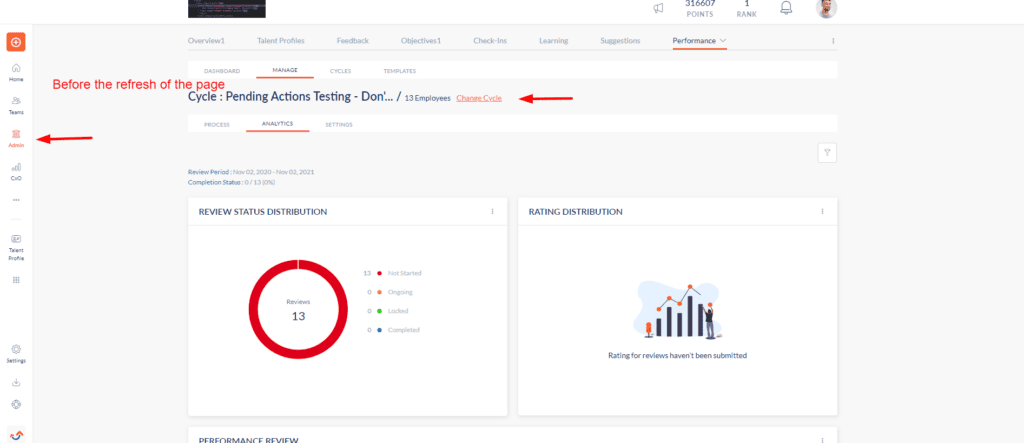Click the app logo at sidebar bottom

point(16,434)
